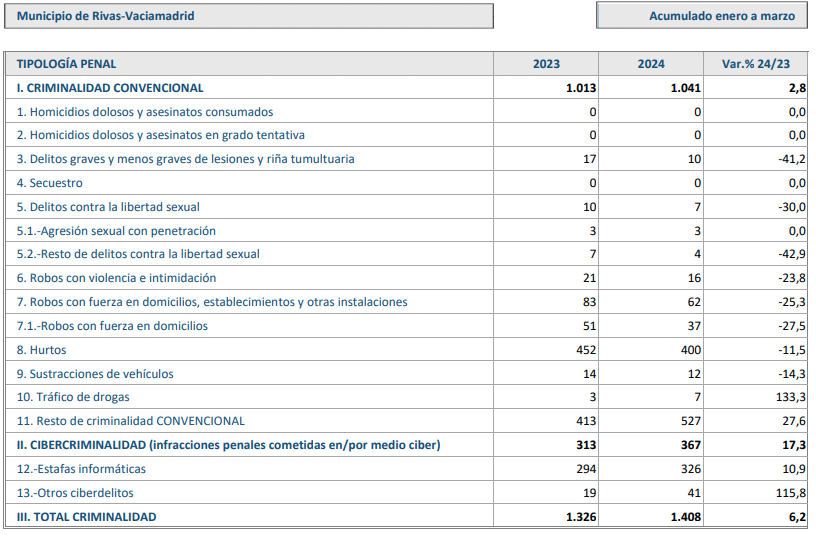Click the 133,3 variation for tráfico de drogas
Viewport: 816px width, 536px height.
point(791,397)
